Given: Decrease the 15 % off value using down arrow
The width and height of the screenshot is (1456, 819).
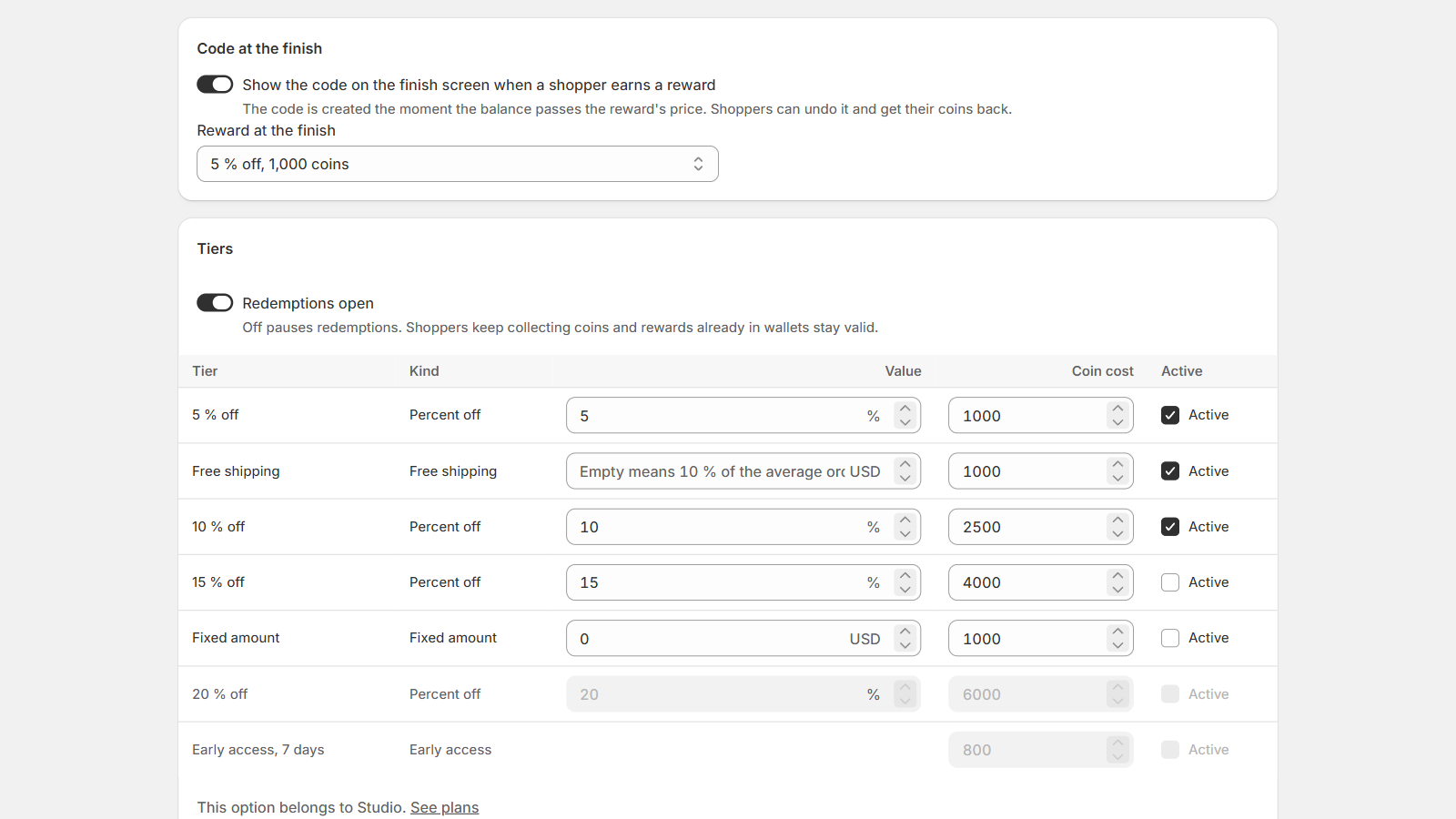Looking at the screenshot, I should pos(905,590).
